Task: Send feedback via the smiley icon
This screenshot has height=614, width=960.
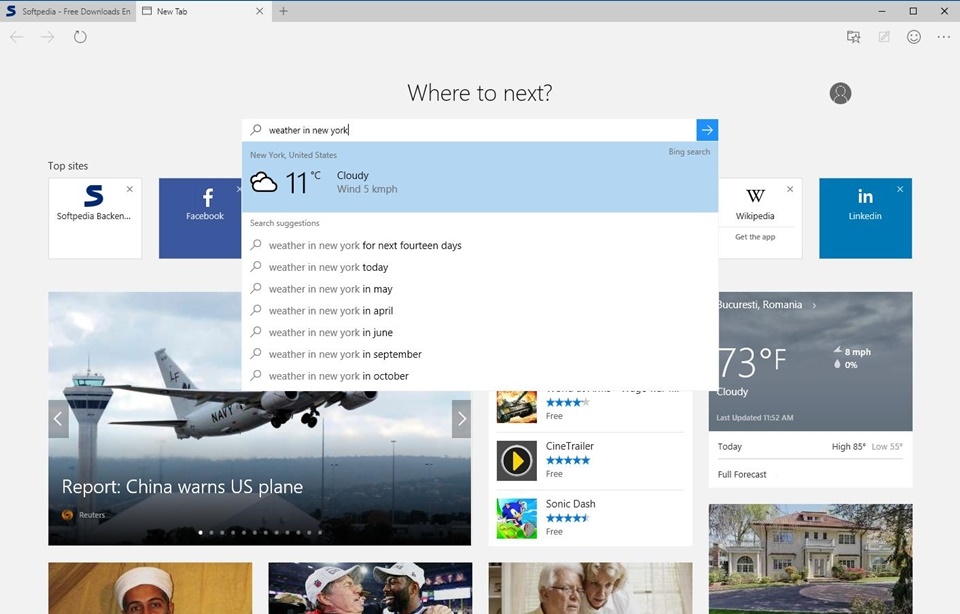Action: pos(913,36)
